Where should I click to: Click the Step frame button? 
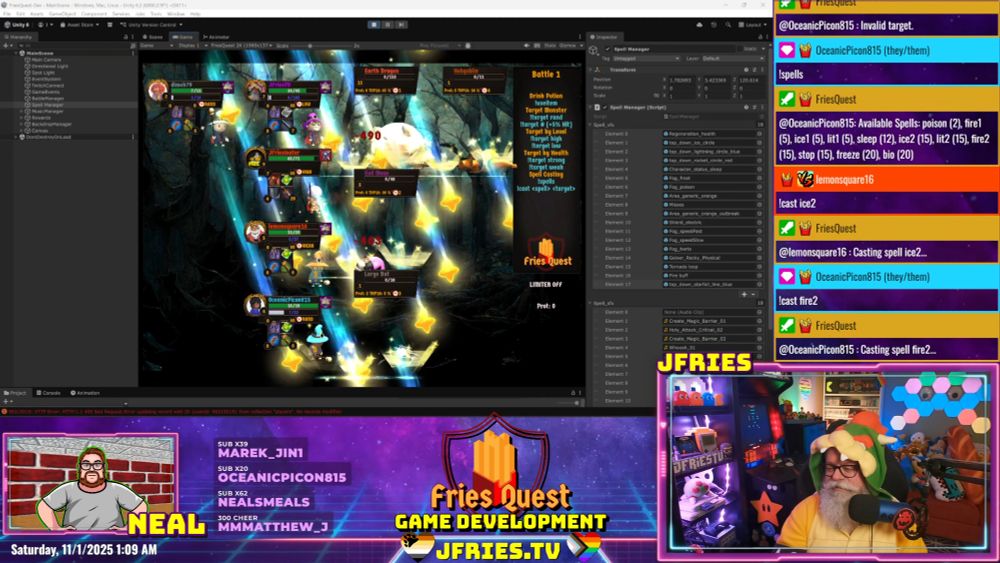point(401,24)
